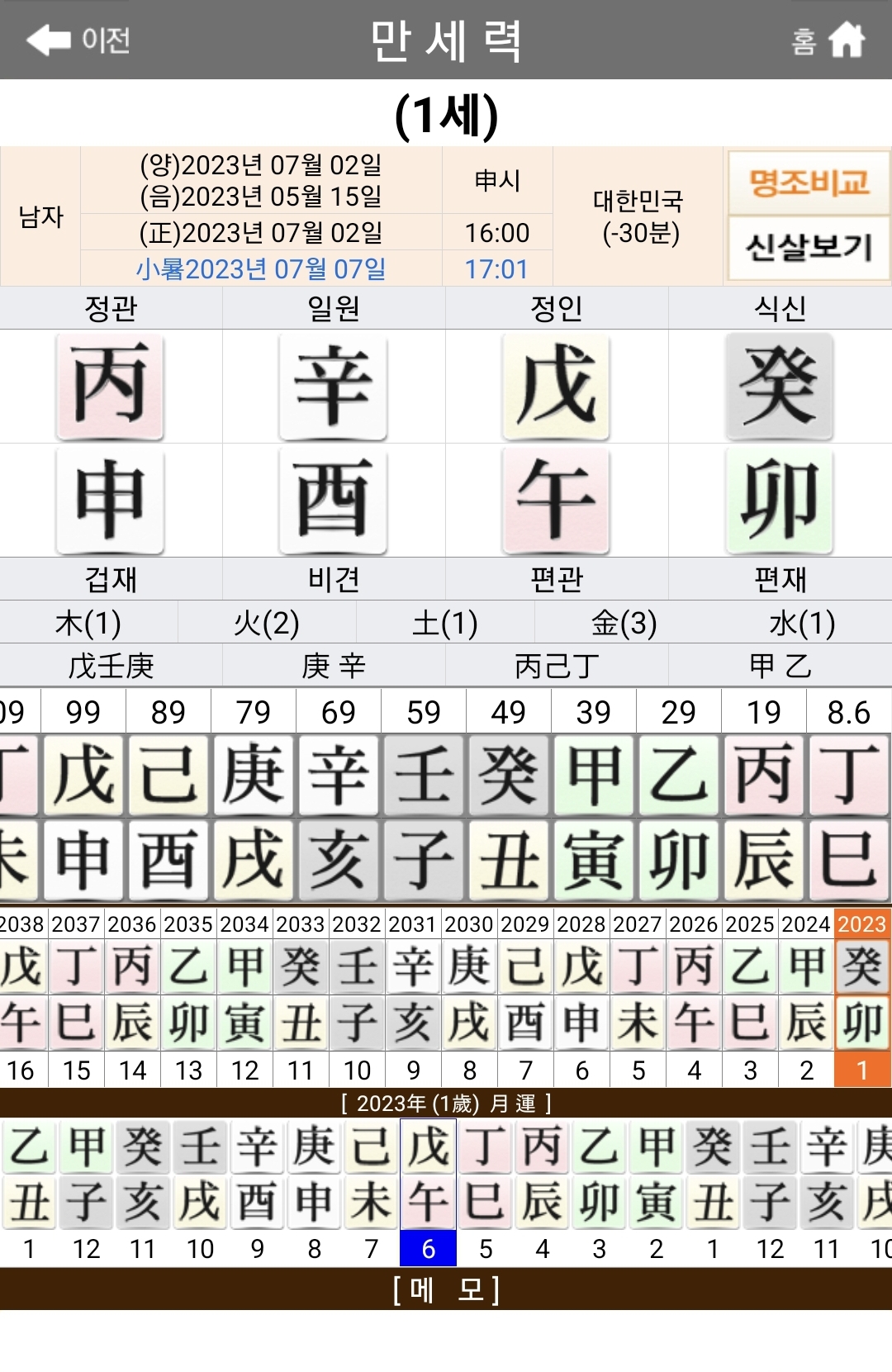Image resolution: width=892 pixels, height=1372 pixels.
Task: Choose the 子 대운 branch tile under 59
Action: pyautogui.click(x=423, y=860)
